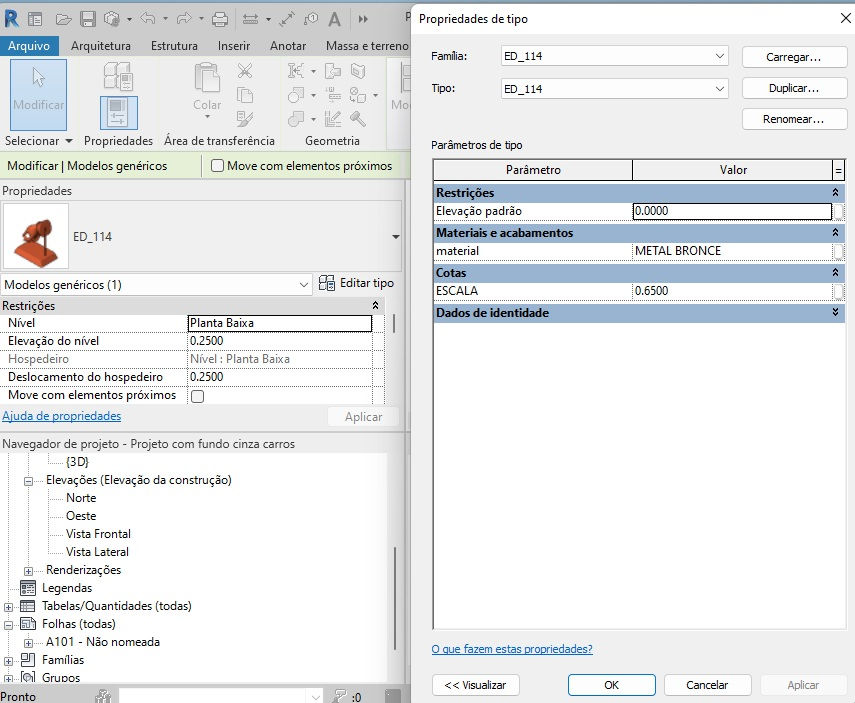Click the Redo arrow icon

[184, 19]
